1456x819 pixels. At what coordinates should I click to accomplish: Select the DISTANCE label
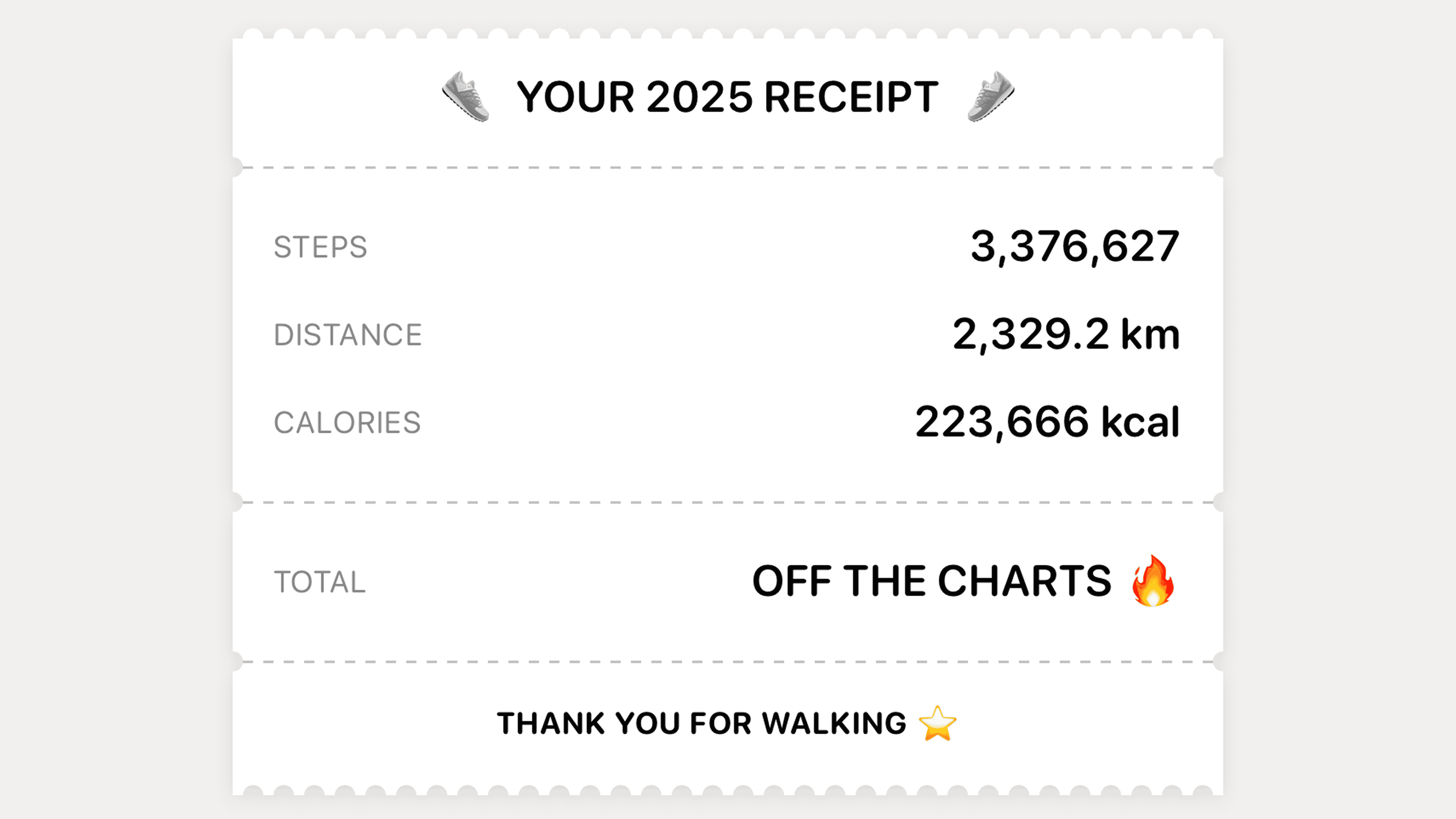(x=348, y=335)
